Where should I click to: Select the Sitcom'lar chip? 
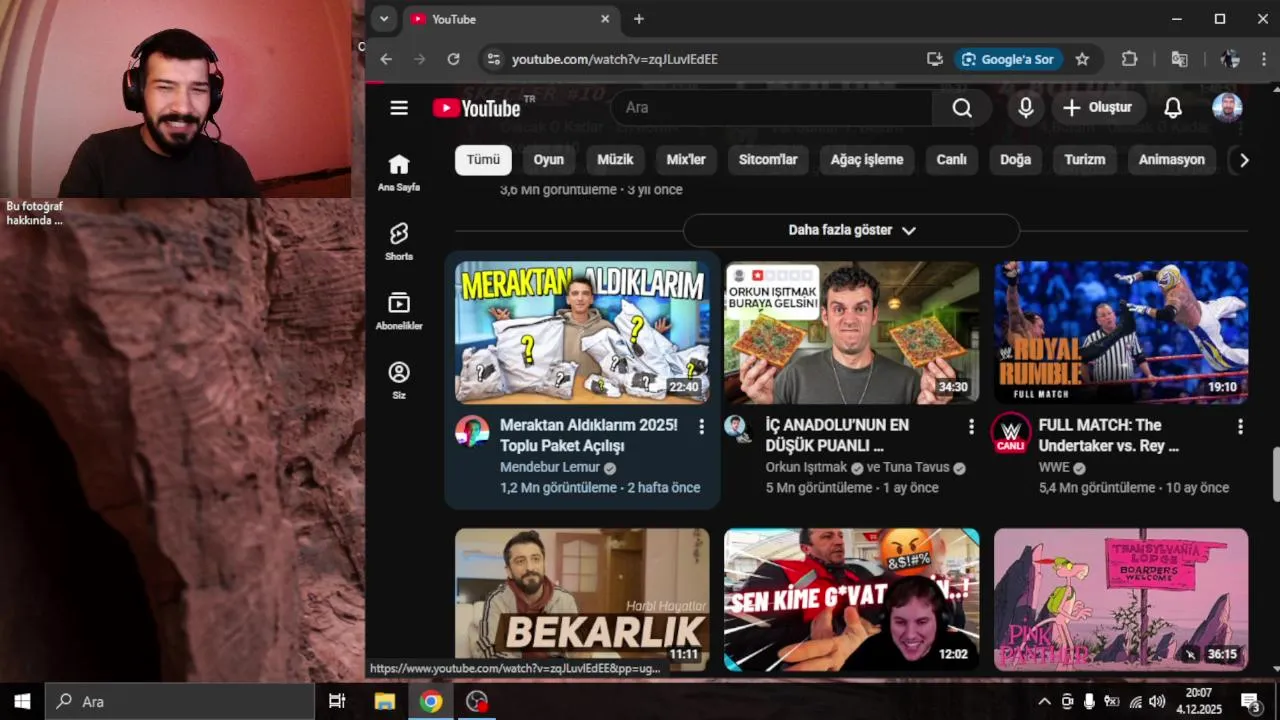(768, 160)
